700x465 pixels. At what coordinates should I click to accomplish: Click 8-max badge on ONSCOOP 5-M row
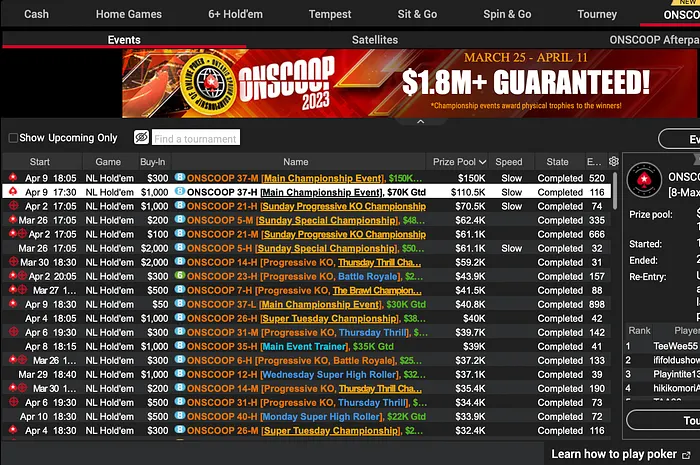click(x=179, y=220)
